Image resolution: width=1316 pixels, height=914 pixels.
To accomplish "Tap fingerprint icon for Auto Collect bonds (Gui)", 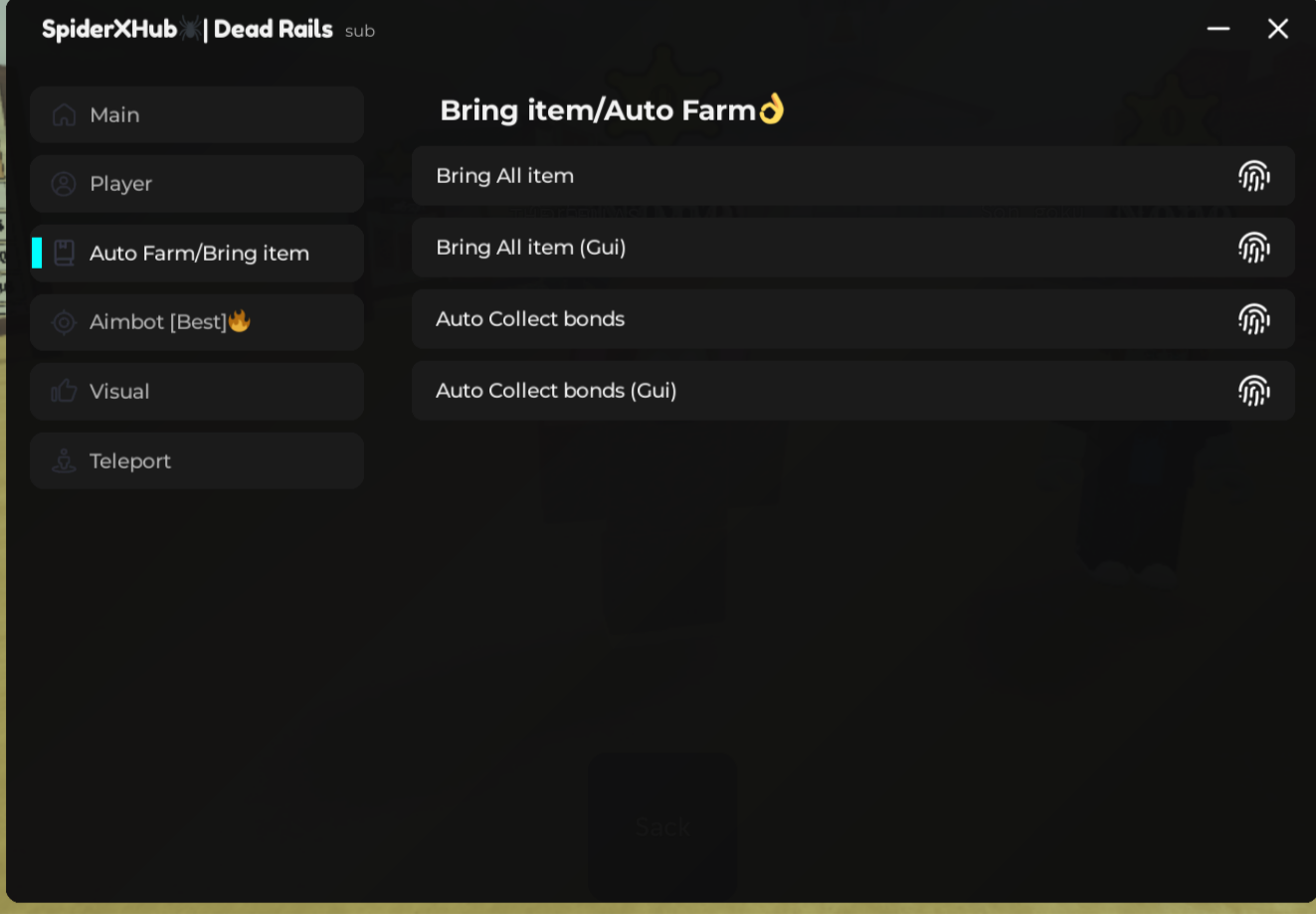I will click(1253, 391).
